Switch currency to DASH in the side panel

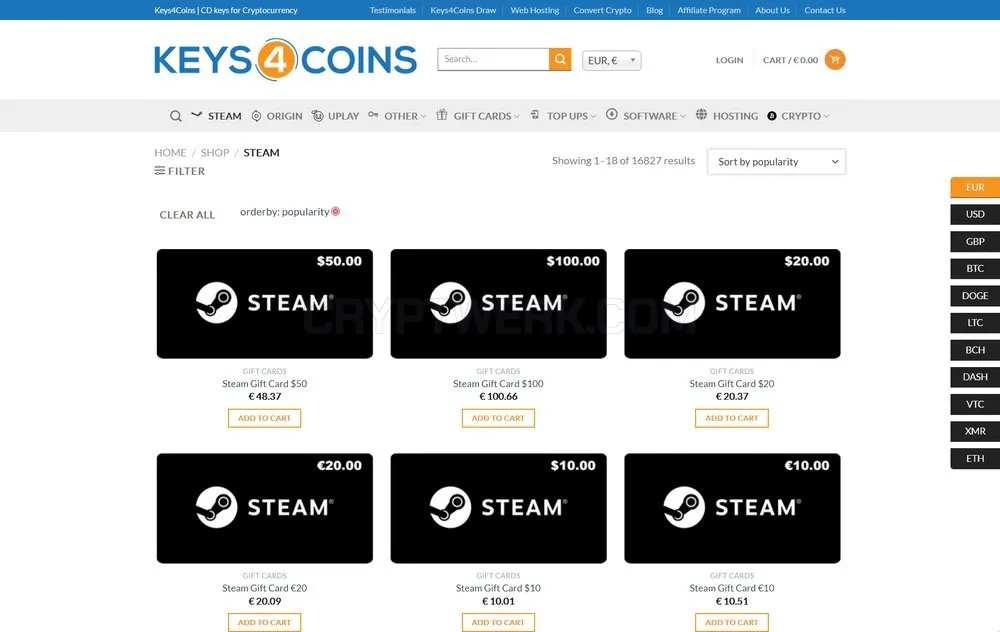[x=975, y=377]
